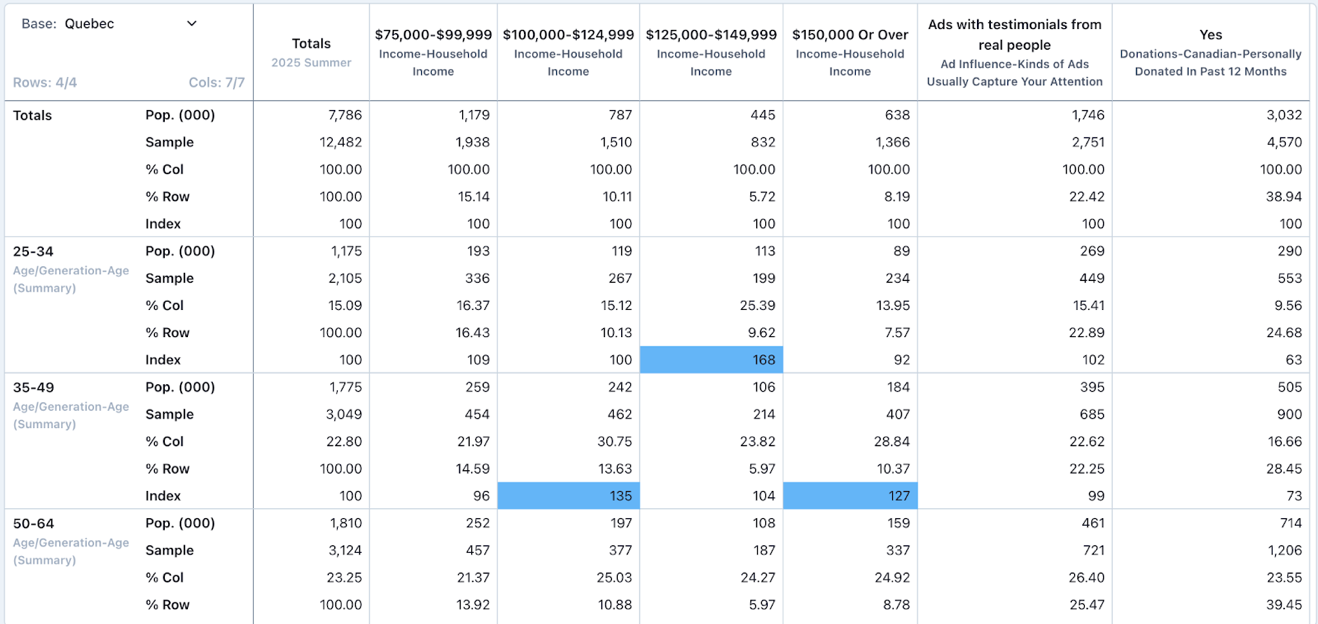
Task: Click the Totals row label
Action: click(x=33, y=115)
